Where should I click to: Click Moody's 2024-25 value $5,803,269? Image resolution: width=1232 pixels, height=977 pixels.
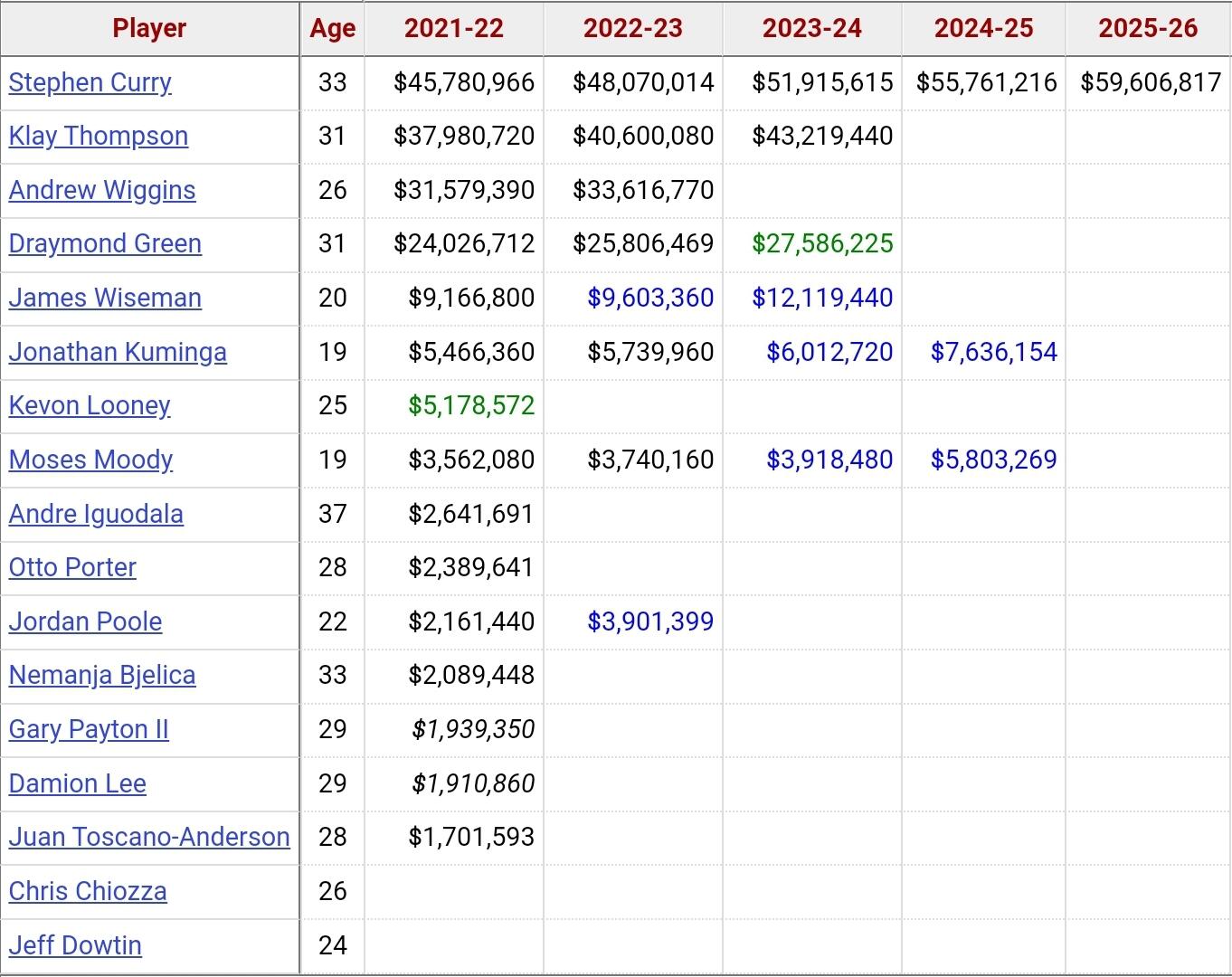coord(994,460)
